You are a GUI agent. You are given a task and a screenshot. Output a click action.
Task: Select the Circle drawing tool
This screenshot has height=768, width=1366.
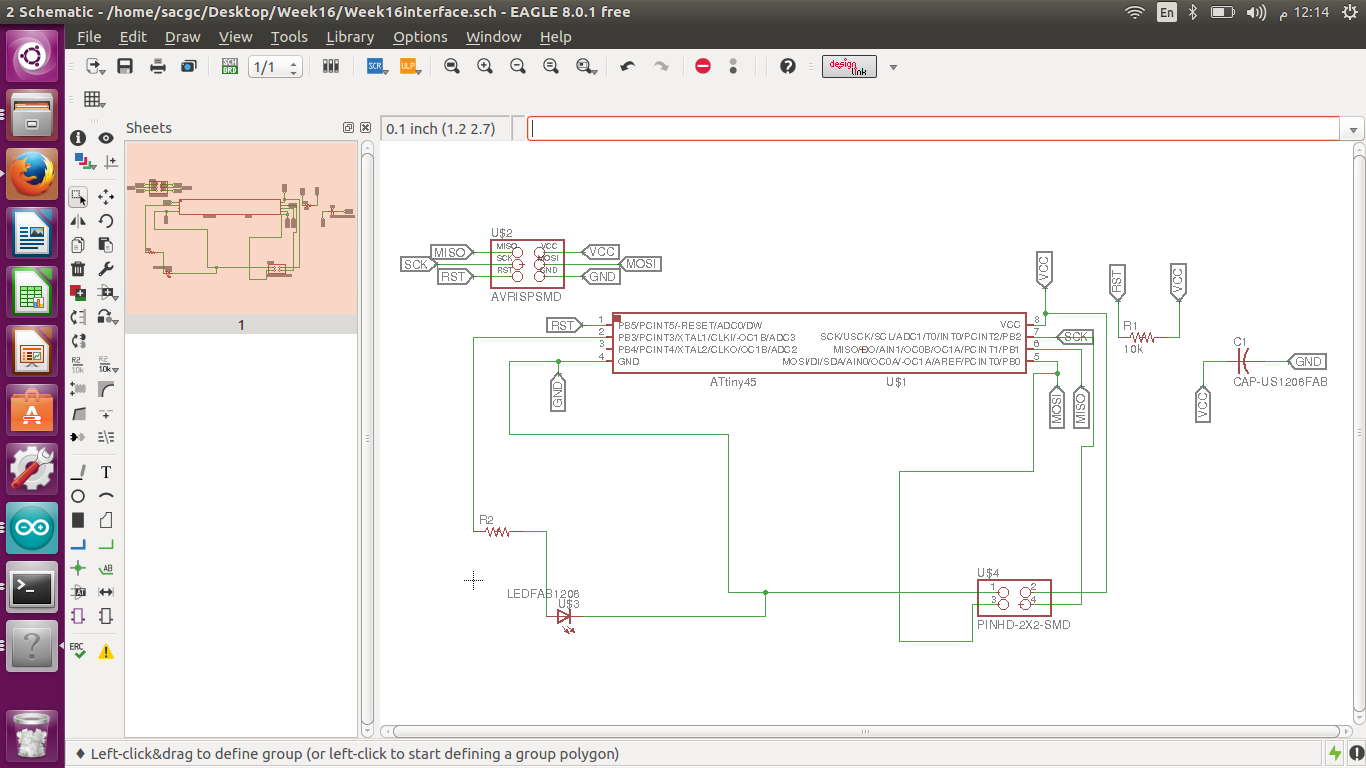point(78,496)
